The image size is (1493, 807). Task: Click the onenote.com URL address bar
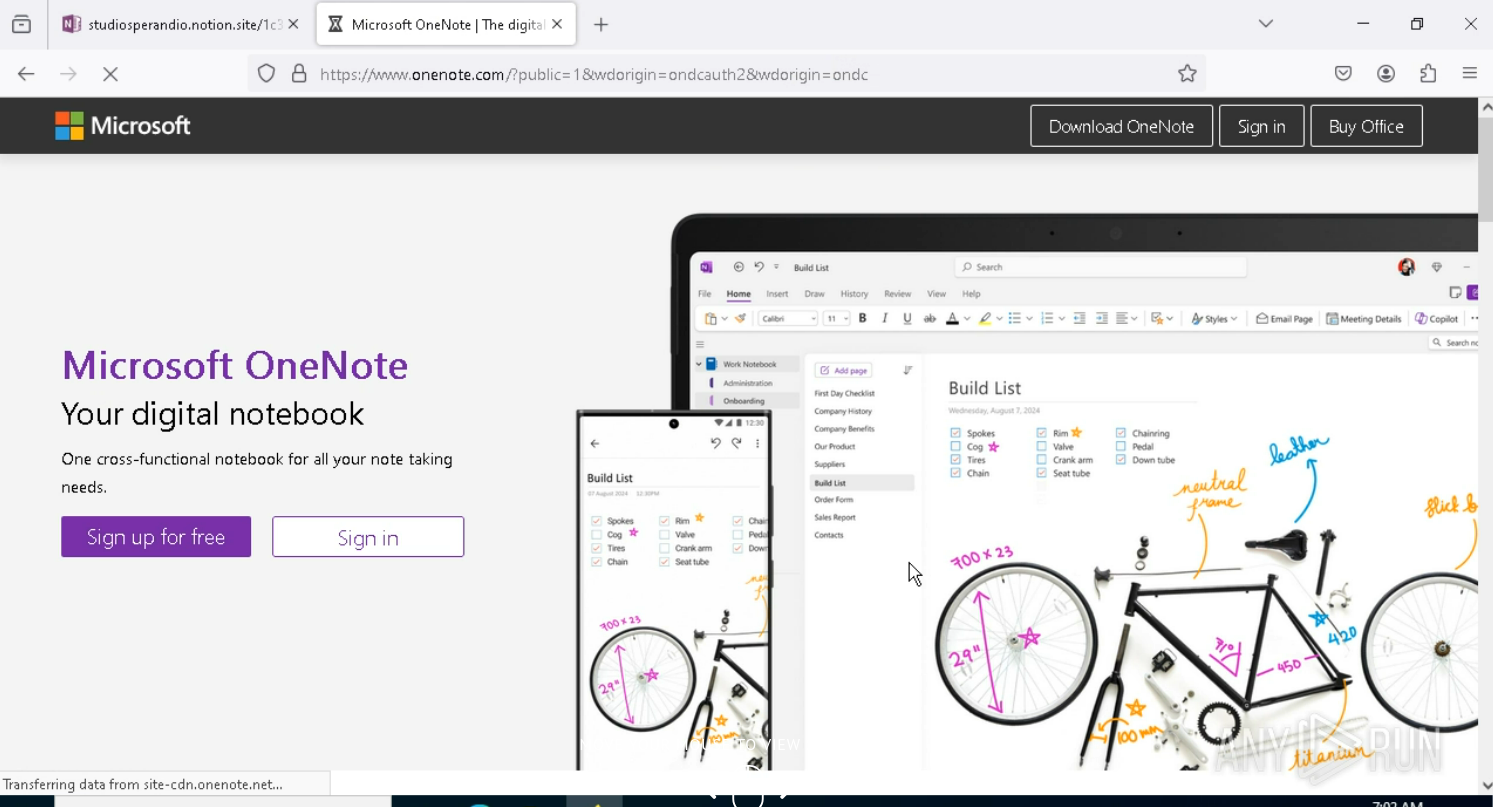pos(700,74)
